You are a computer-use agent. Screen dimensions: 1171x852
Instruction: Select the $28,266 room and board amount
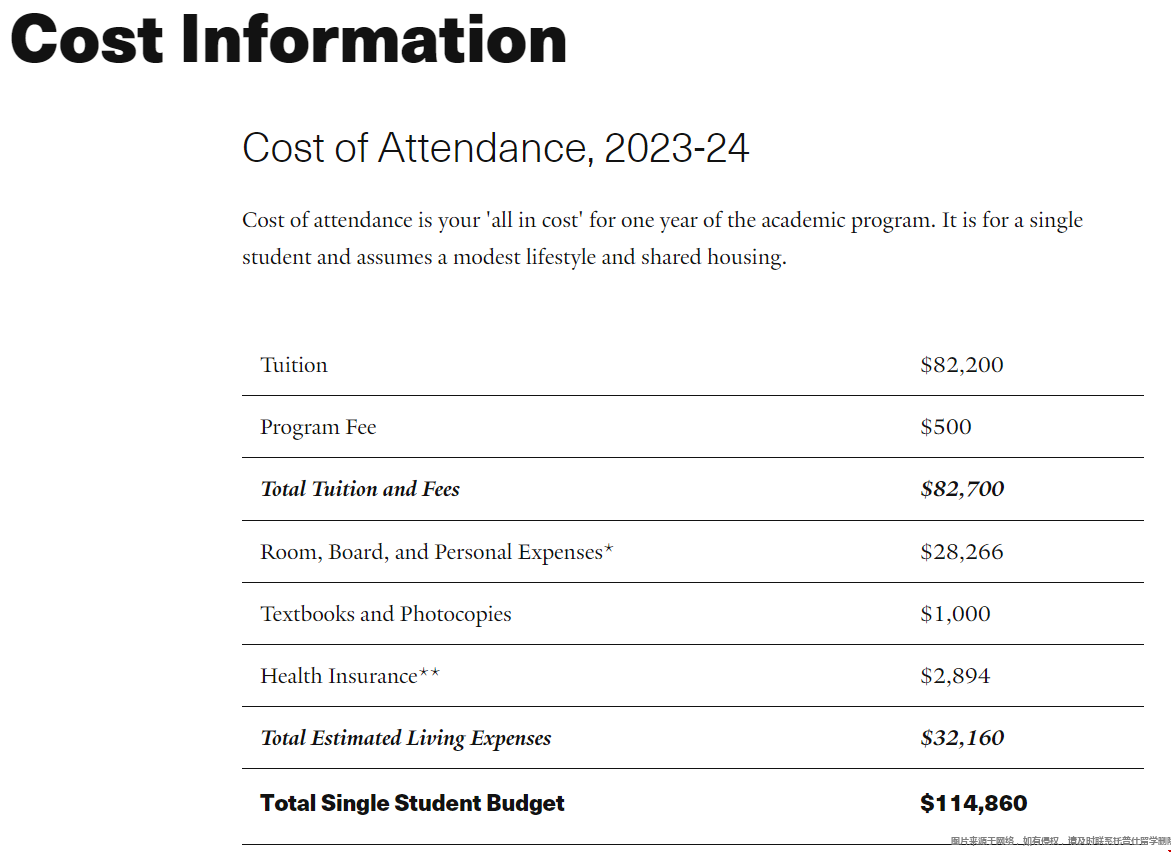click(x=961, y=552)
